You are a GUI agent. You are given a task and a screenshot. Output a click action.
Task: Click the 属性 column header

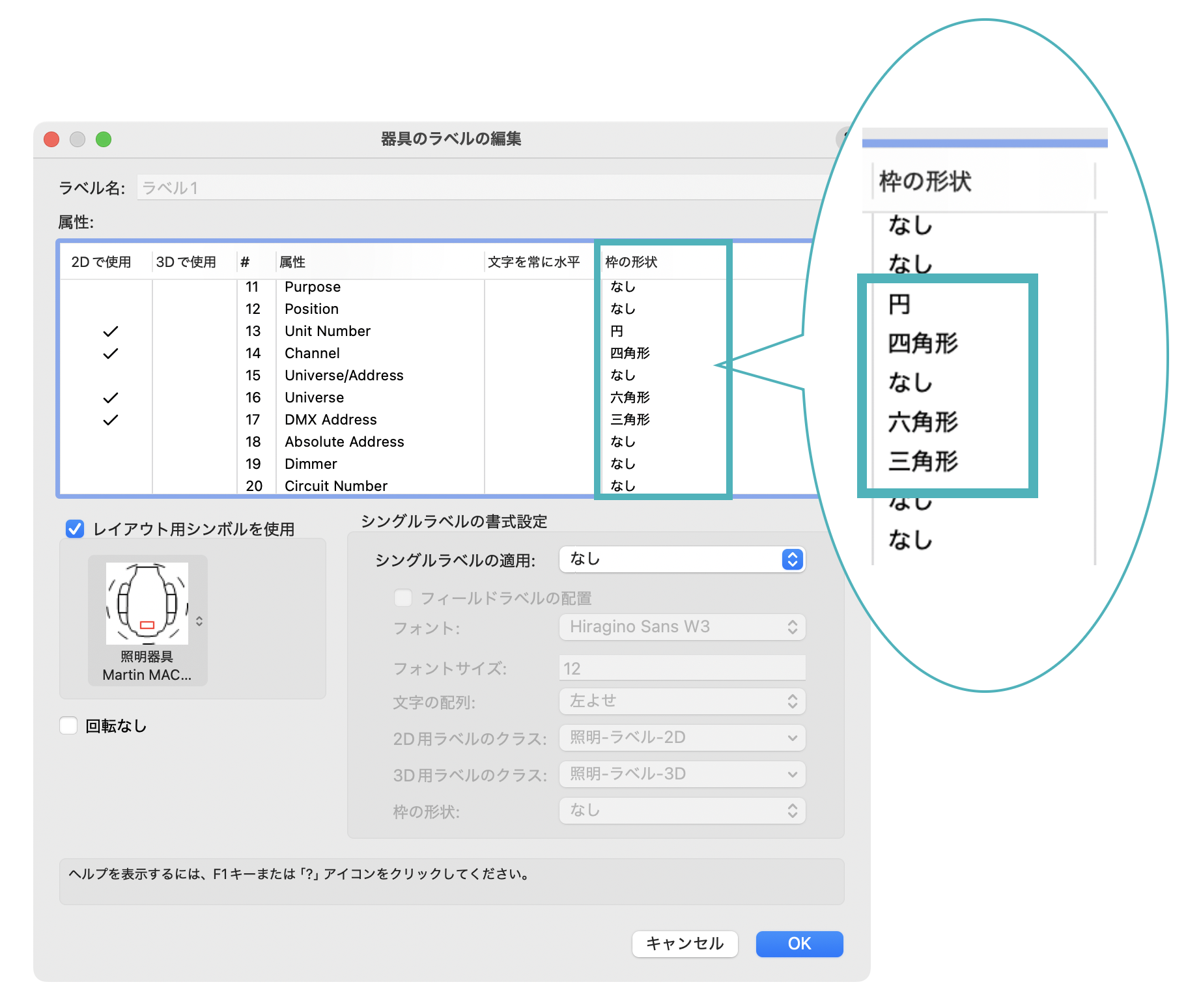pyautogui.click(x=292, y=262)
